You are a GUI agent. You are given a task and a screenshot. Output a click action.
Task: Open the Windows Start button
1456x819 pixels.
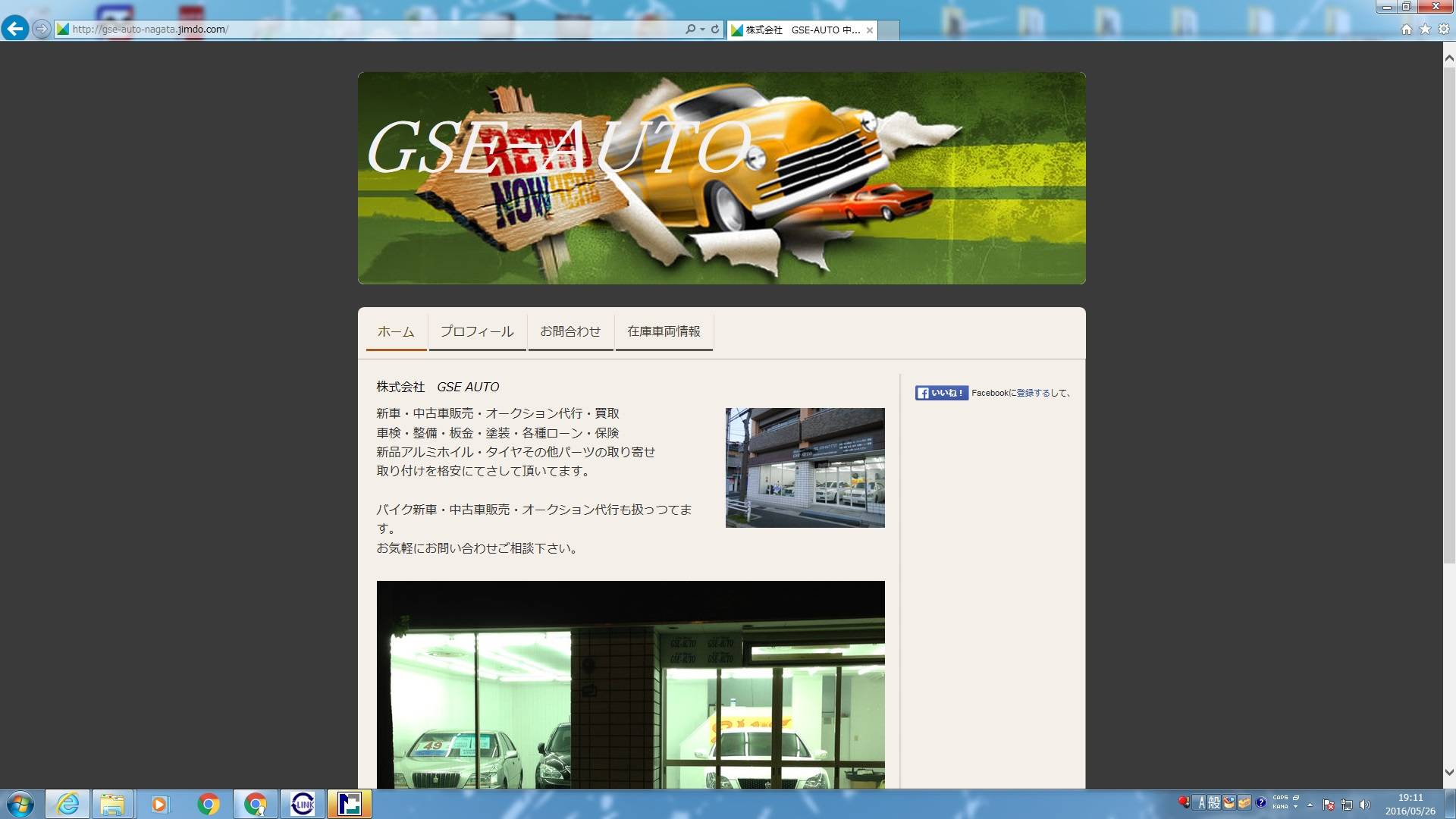tap(20, 804)
